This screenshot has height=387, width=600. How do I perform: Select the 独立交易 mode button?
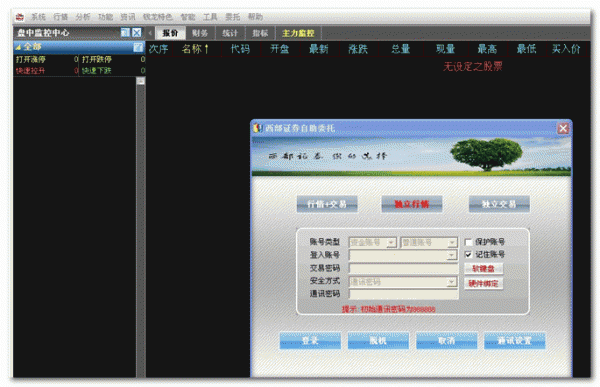499,204
